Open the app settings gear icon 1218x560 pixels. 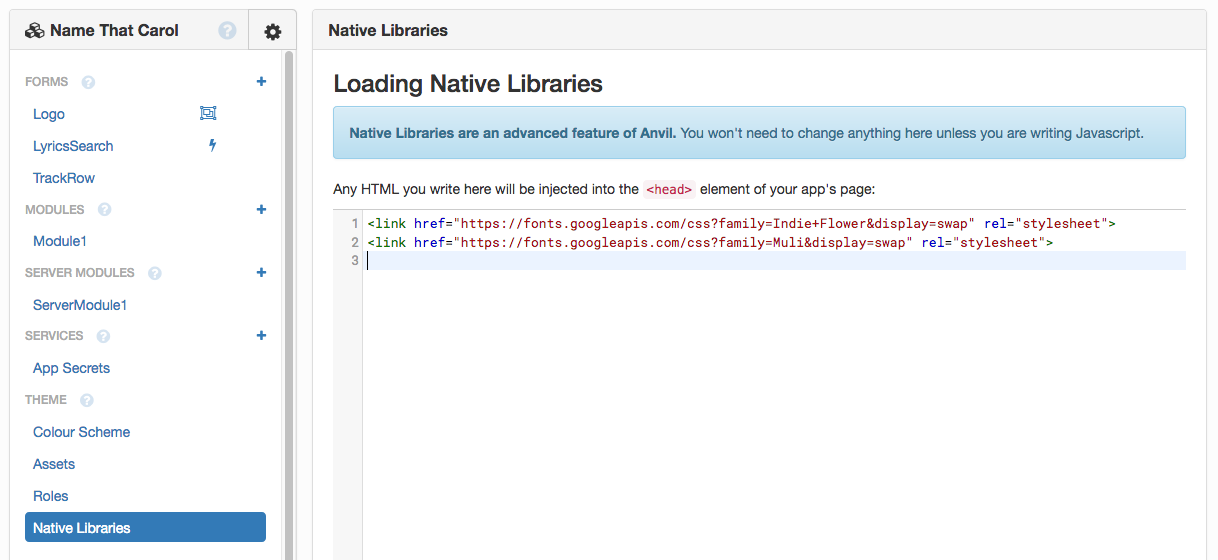point(272,31)
